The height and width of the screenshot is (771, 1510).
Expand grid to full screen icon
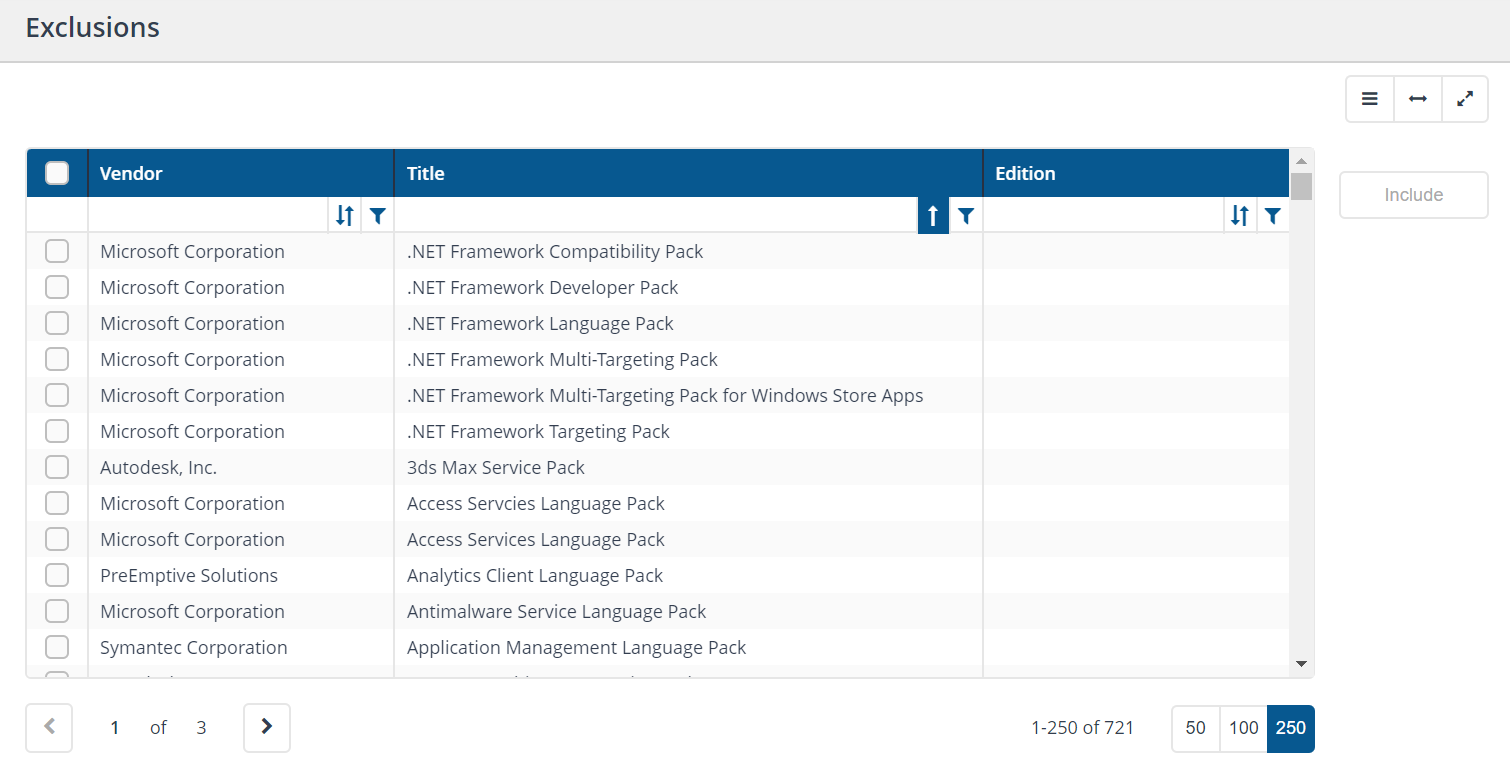pyautogui.click(x=1465, y=99)
